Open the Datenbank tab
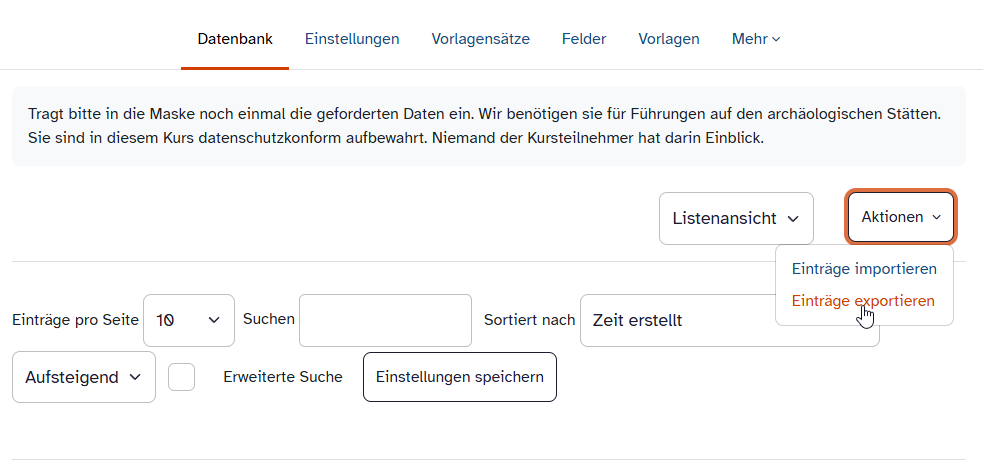983x464 pixels. point(235,39)
